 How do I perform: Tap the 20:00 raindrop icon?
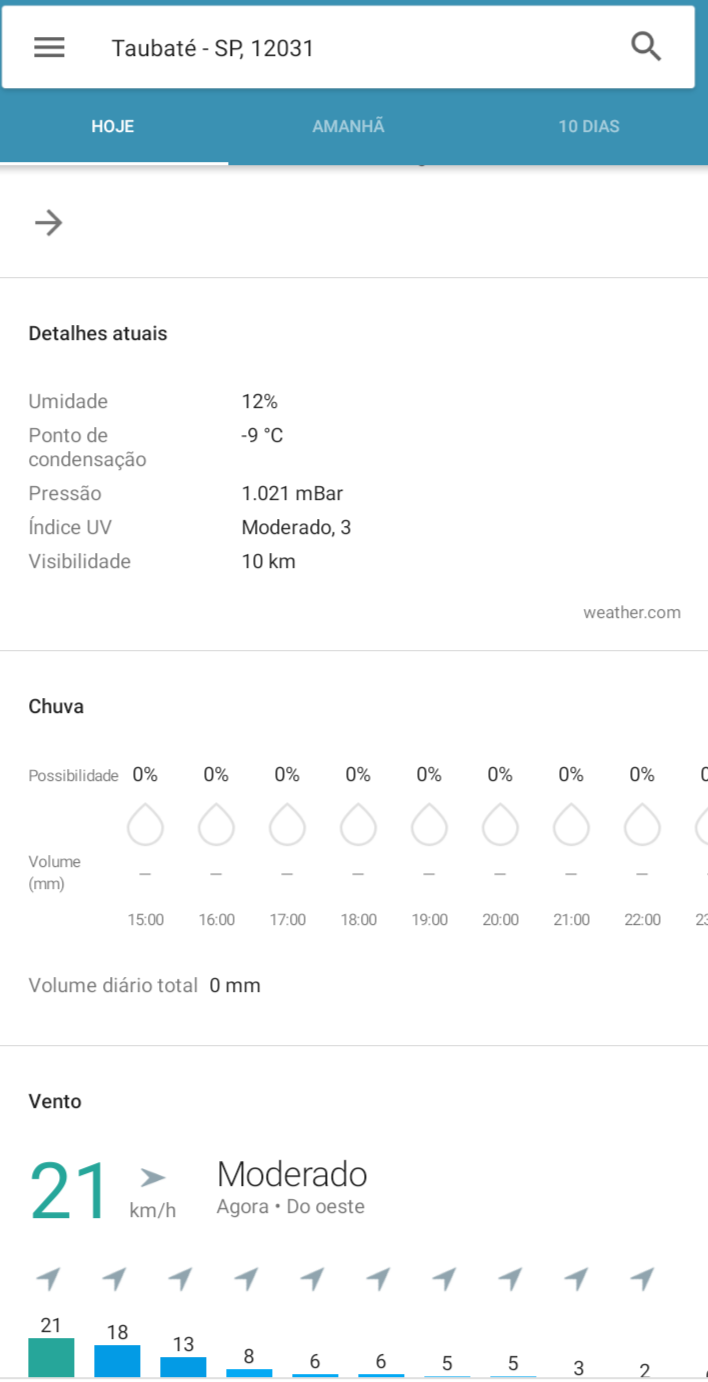pyautogui.click(x=500, y=825)
